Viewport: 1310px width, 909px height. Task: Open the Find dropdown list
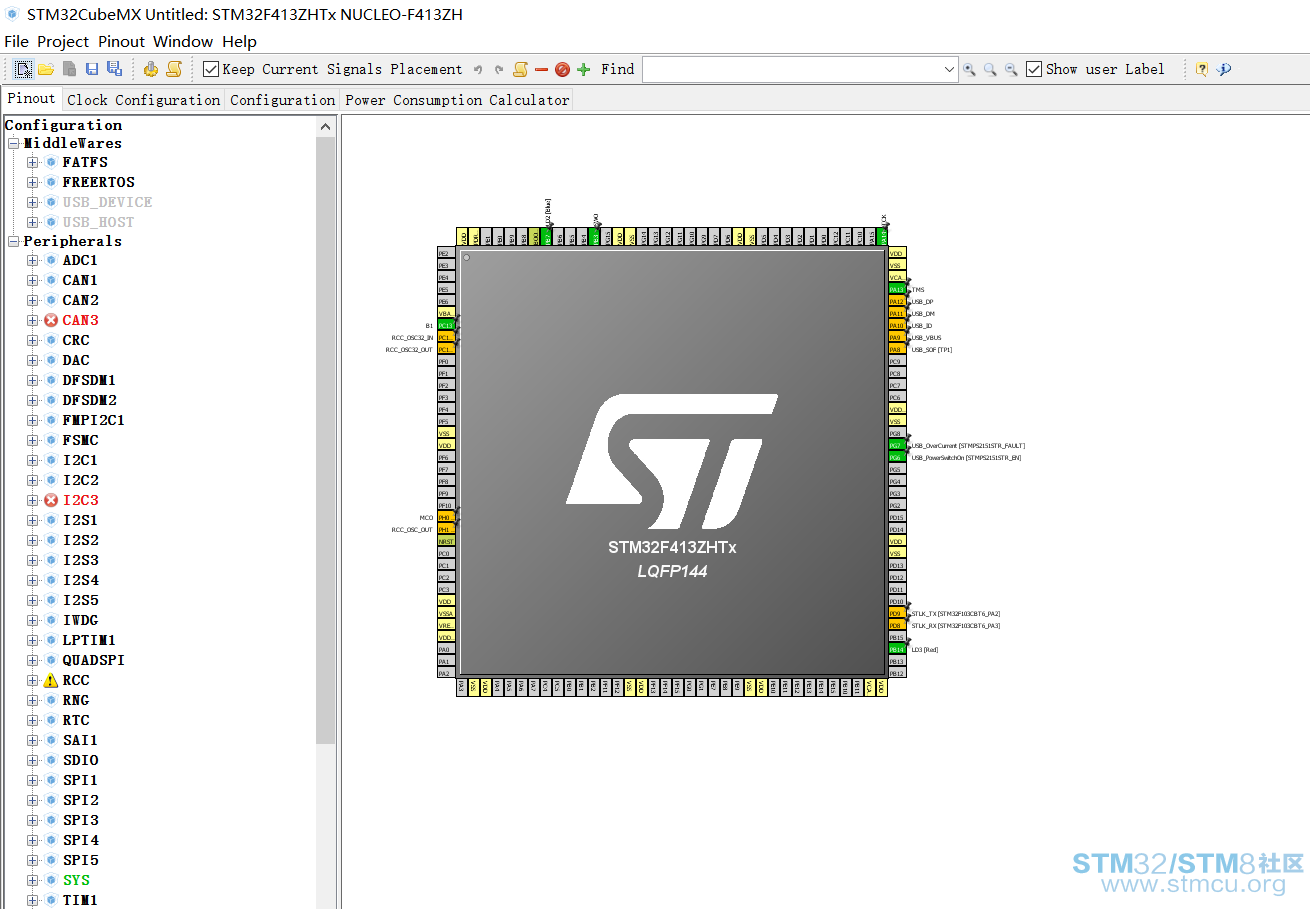tap(949, 69)
